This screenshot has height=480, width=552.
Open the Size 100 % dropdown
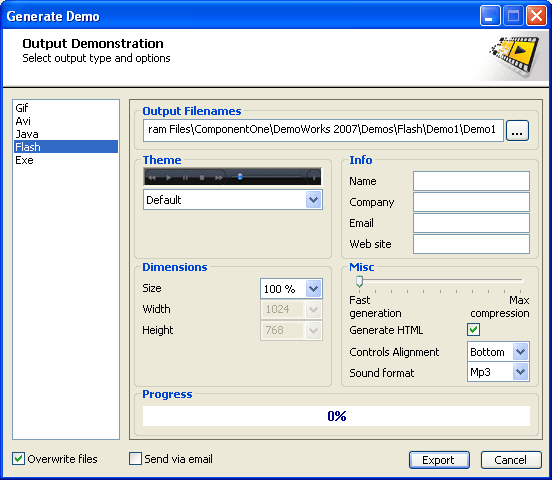[x=291, y=289]
